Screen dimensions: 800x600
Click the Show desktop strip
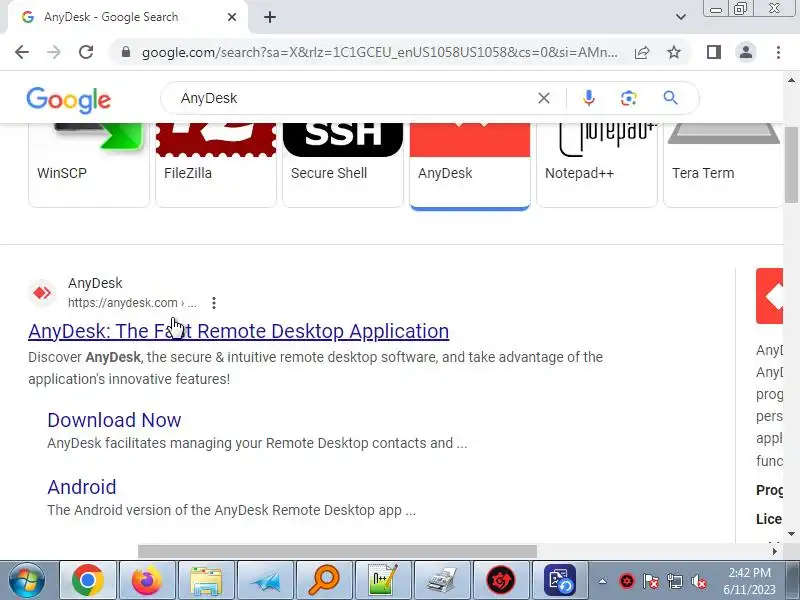pyautogui.click(x=793, y=581)
